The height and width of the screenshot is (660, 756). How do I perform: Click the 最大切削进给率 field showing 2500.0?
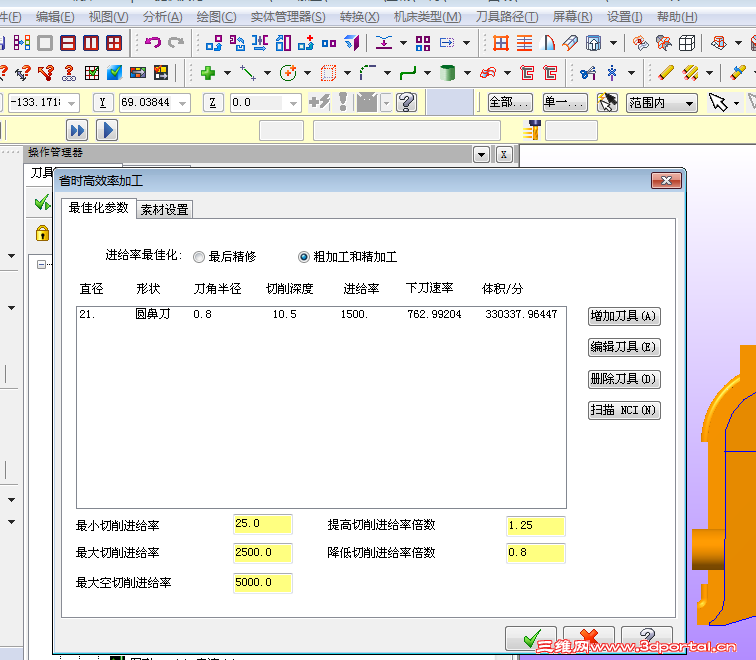[x=263, y=553]
